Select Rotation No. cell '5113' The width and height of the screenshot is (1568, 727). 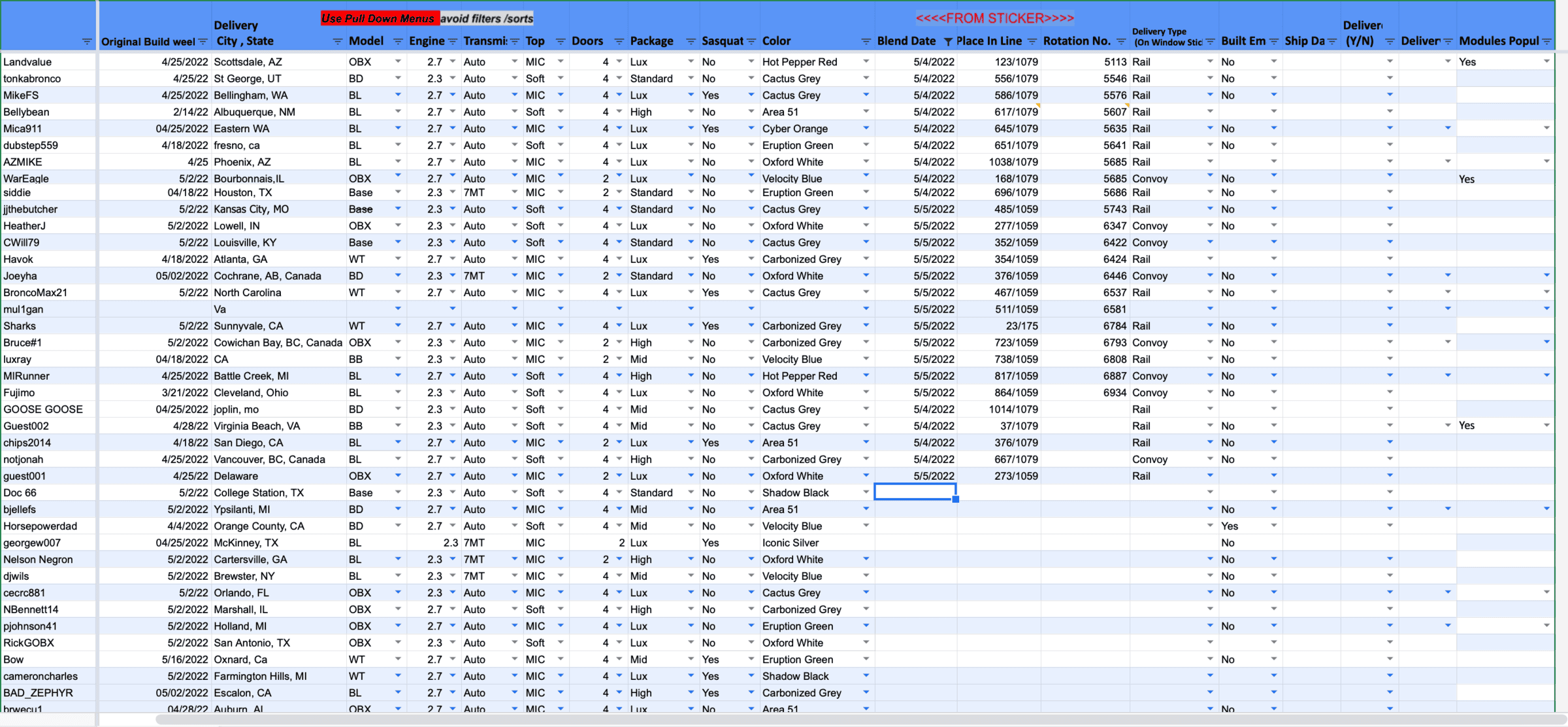[x=1085, y=61]
